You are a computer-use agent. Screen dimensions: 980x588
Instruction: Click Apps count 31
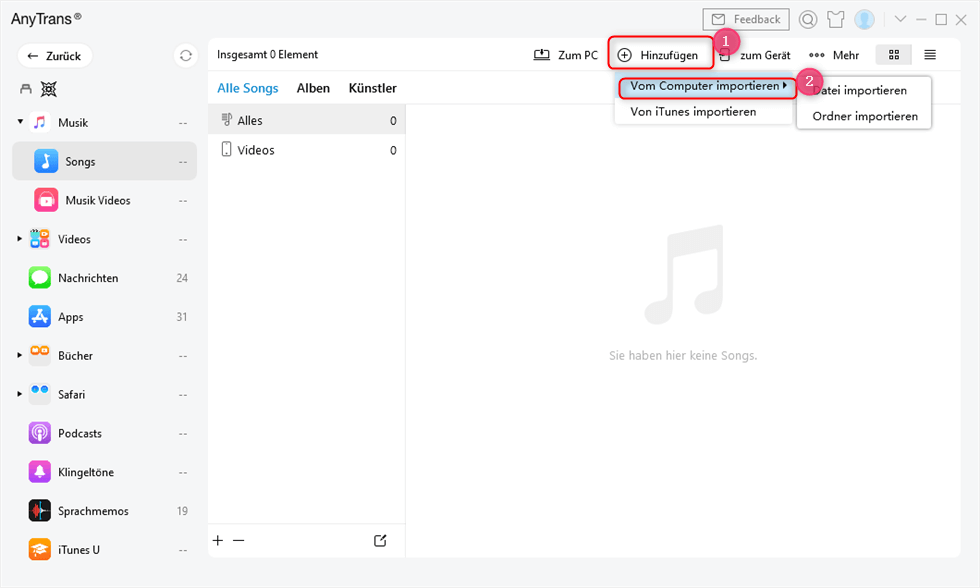click(x=182, y=317)
